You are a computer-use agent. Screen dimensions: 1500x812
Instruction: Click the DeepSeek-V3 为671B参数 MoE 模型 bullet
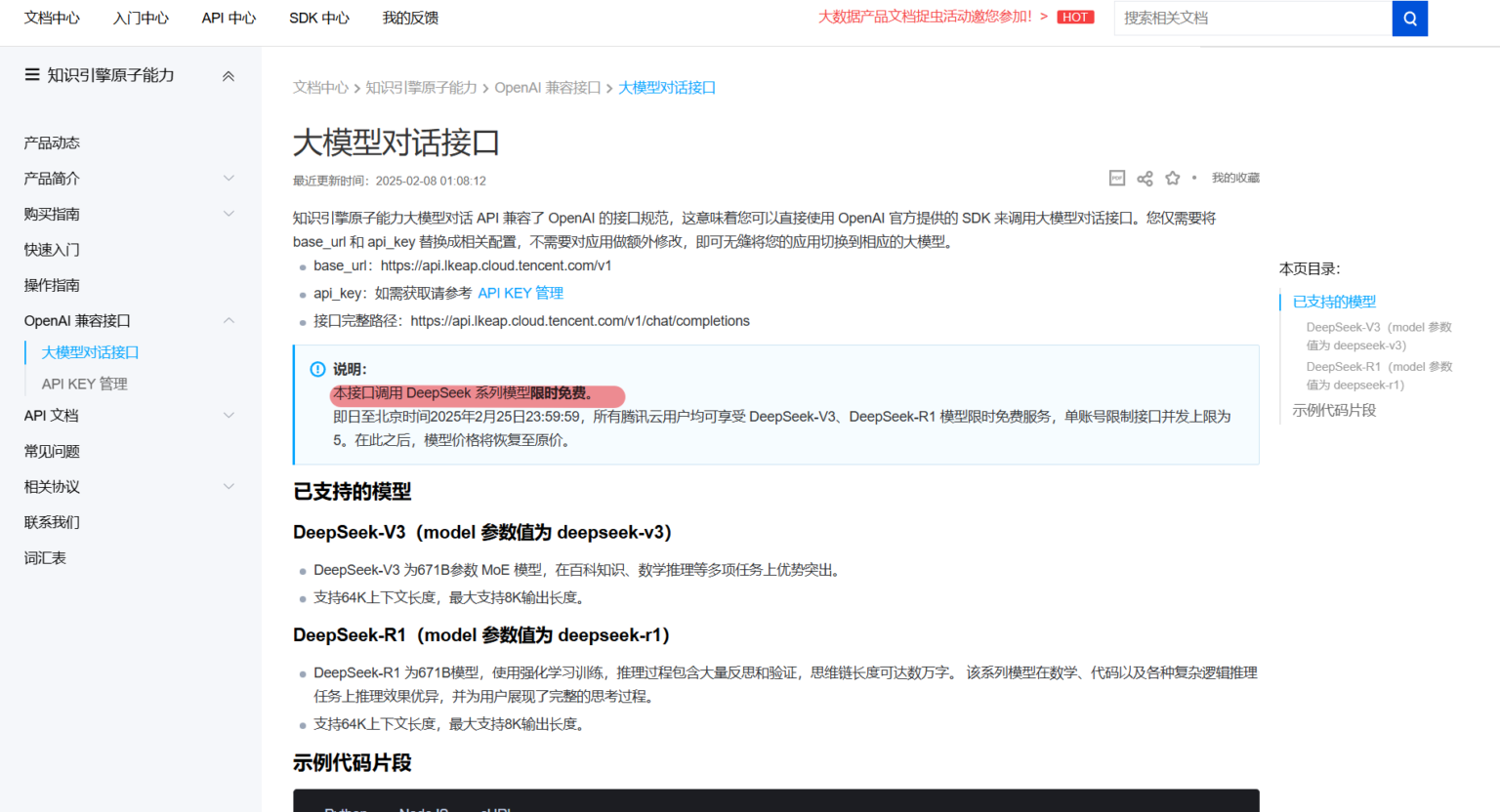point(577,570)
